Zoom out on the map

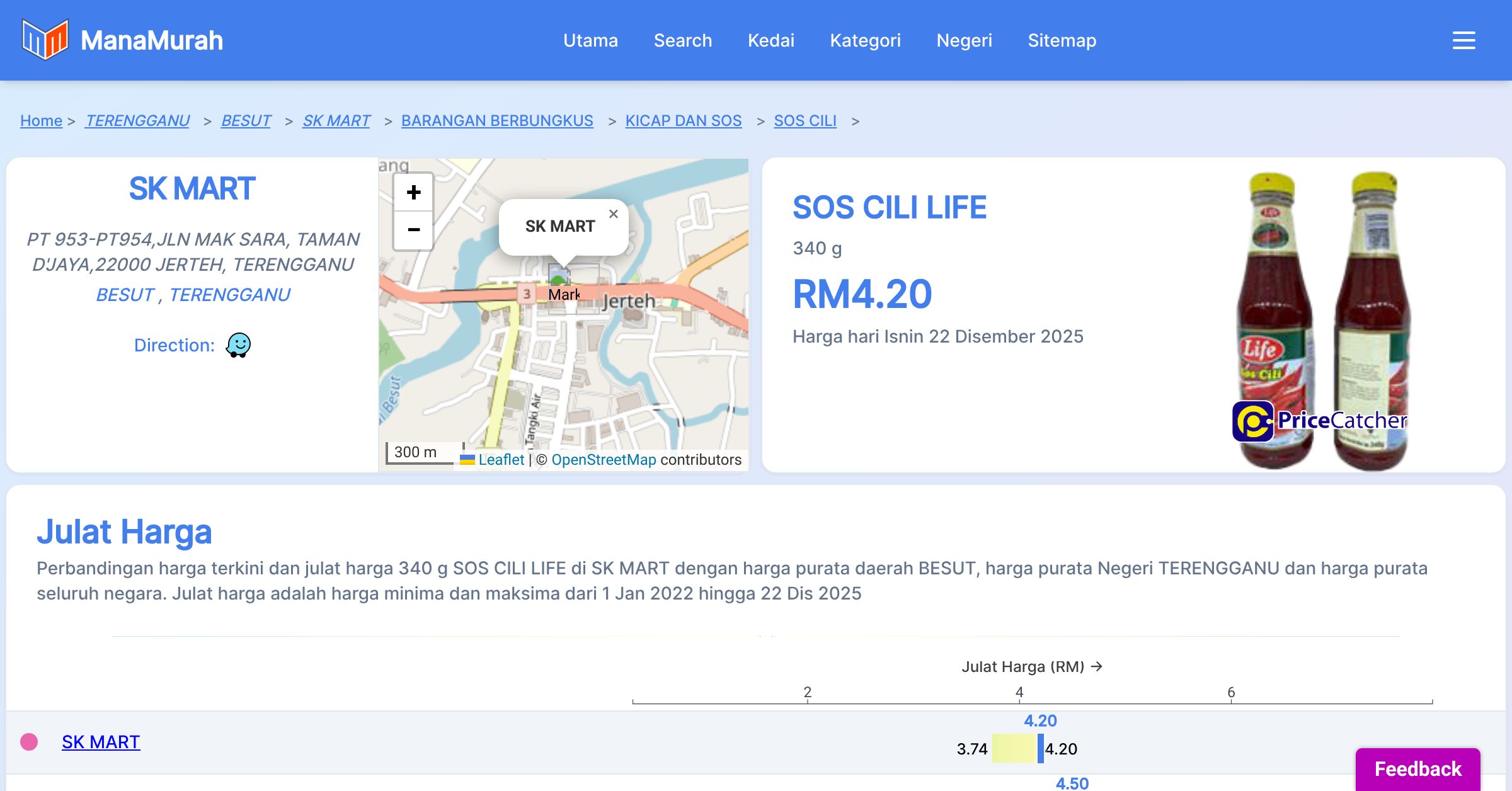click(413, 230)
